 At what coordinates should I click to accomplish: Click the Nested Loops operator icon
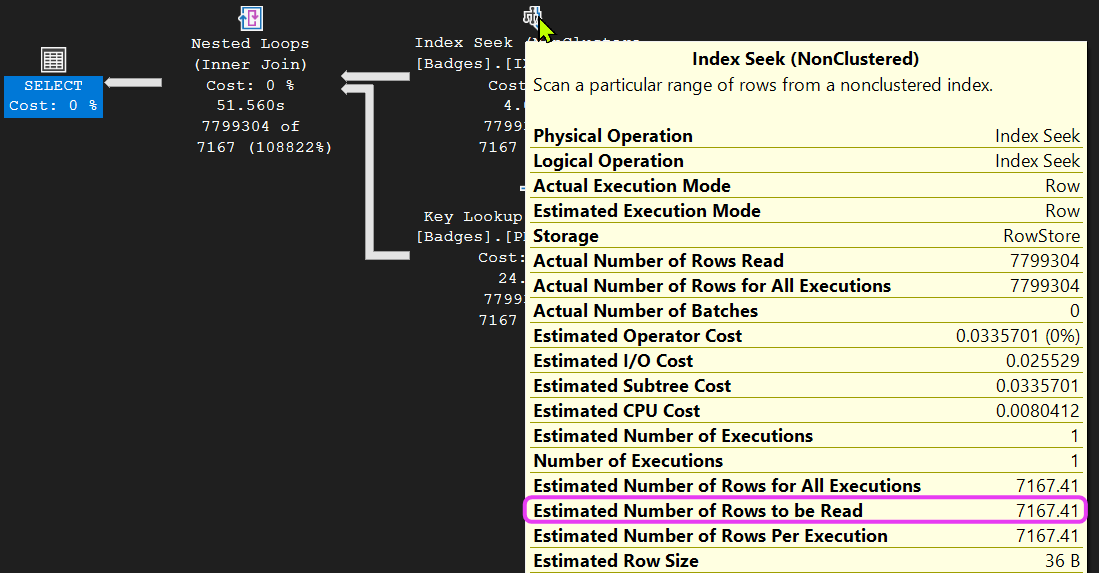point(250,18)
